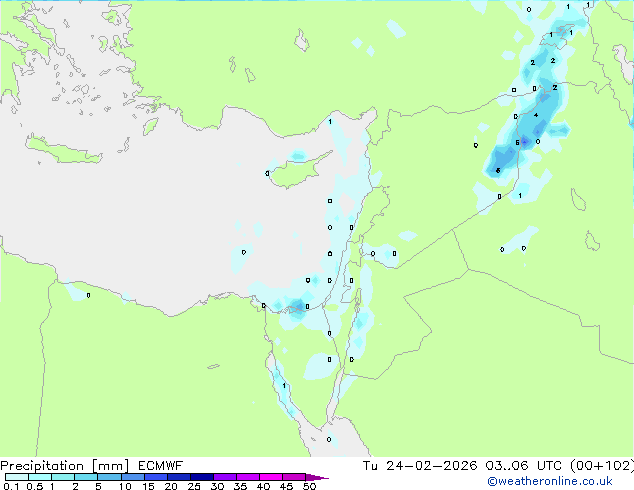The image size is (634, 490).
Task: Click the 0.5–1 mm legend color box
Action: (40, 477)
